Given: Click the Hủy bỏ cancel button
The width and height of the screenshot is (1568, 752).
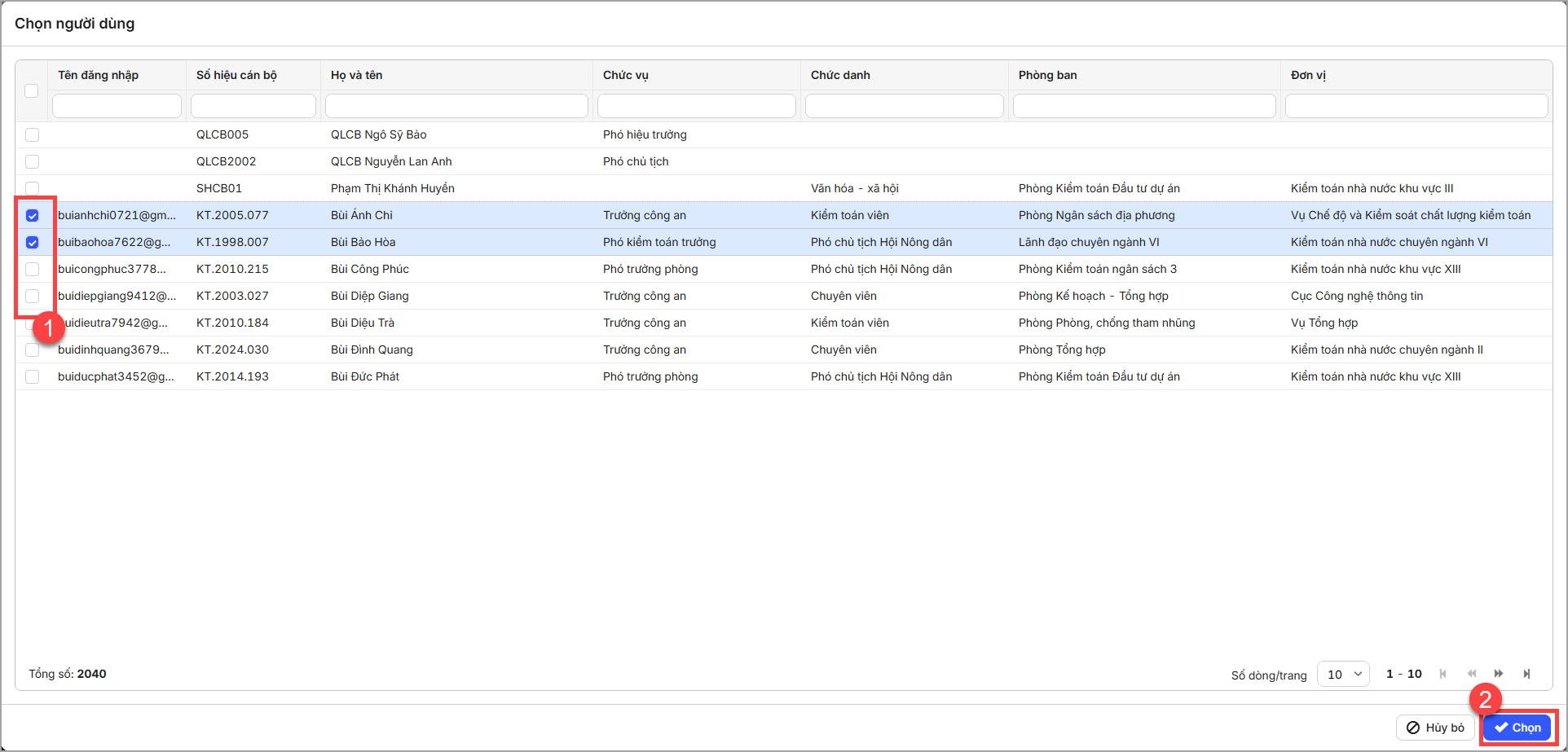Looking at the screenshot, I should [x=1435, y=728].
